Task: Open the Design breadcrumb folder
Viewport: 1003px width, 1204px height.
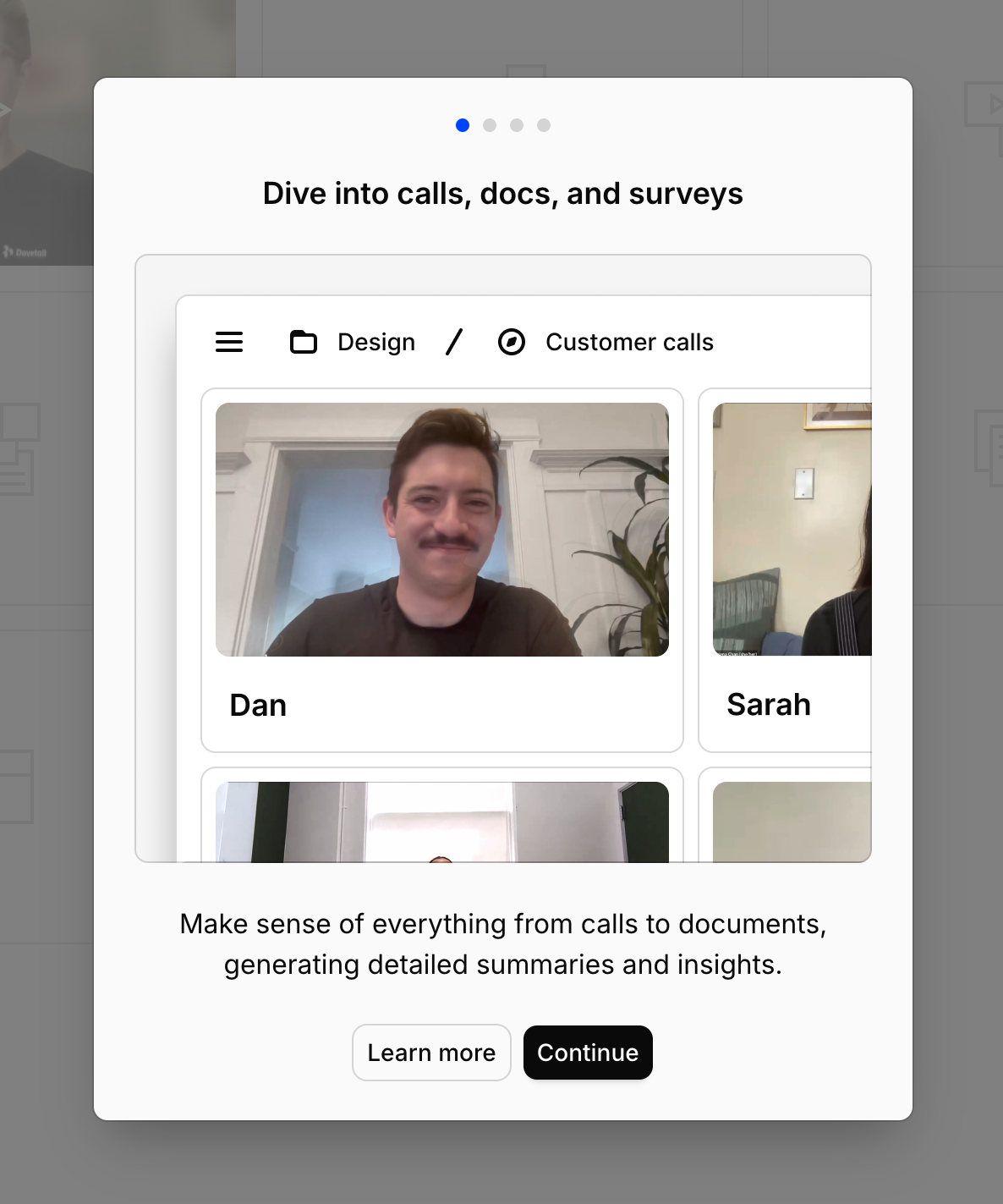Action: pos(376,342)
